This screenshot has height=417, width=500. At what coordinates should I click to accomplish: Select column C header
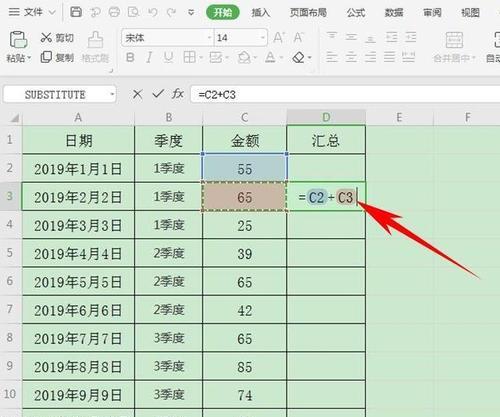pos(245,117)
